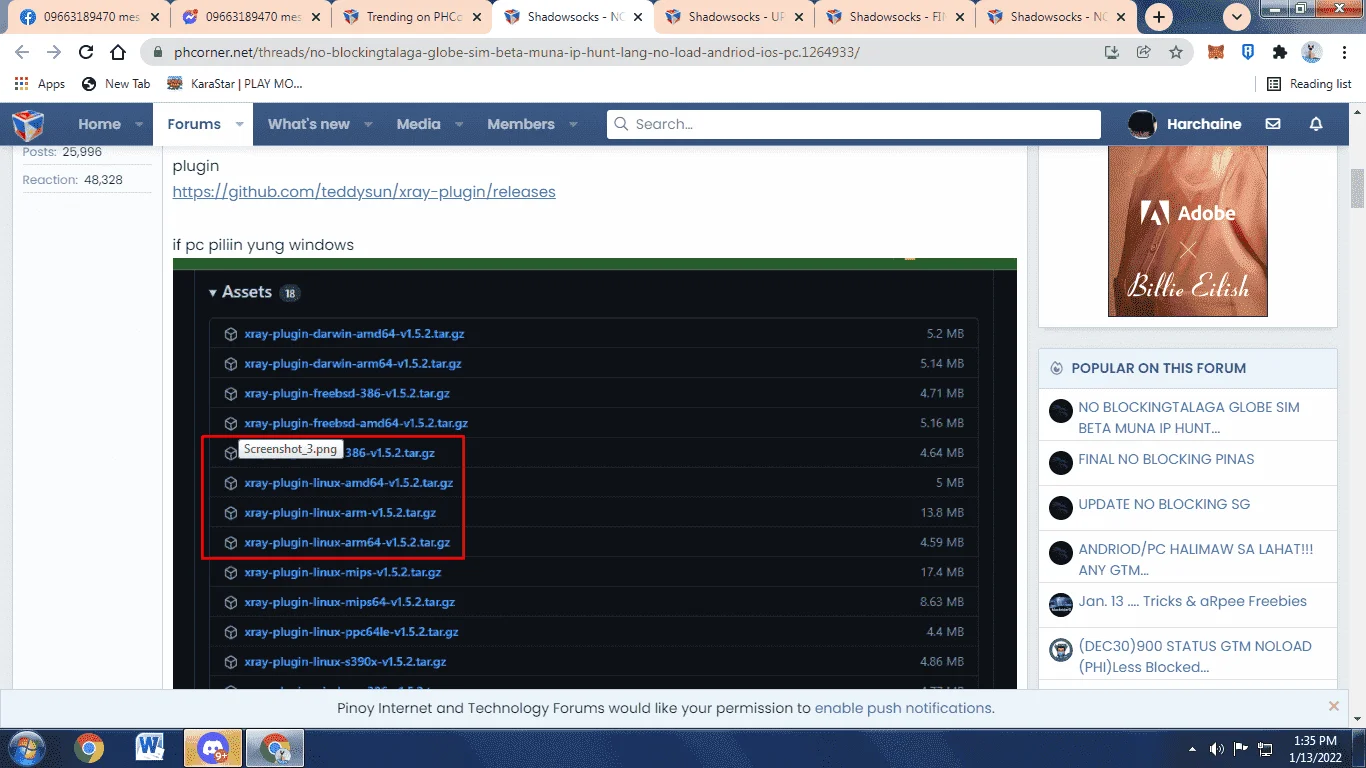
Task: Click the share page icon in address bar
Action: coord(1144,52)
